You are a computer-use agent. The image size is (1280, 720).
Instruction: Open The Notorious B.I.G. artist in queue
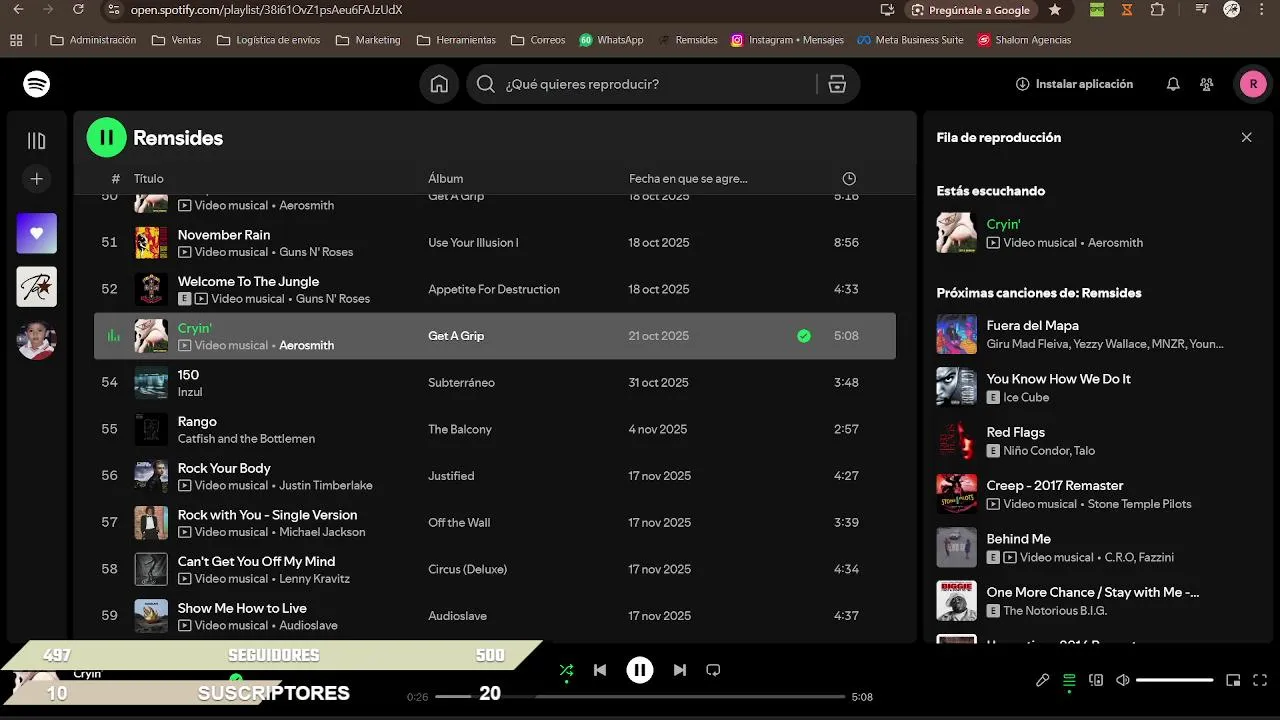pos(1055,611)
